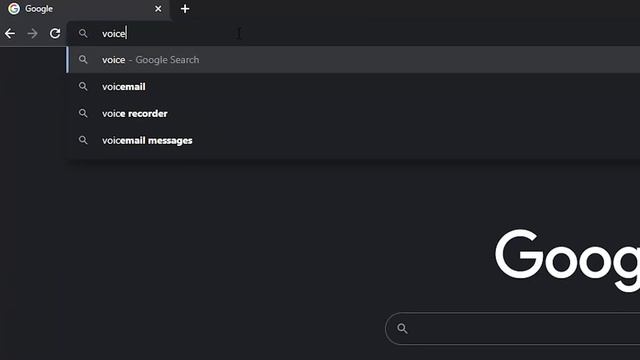Click the Google homepage search box
This screenshot has width=640, height=360.
[513, 329]
